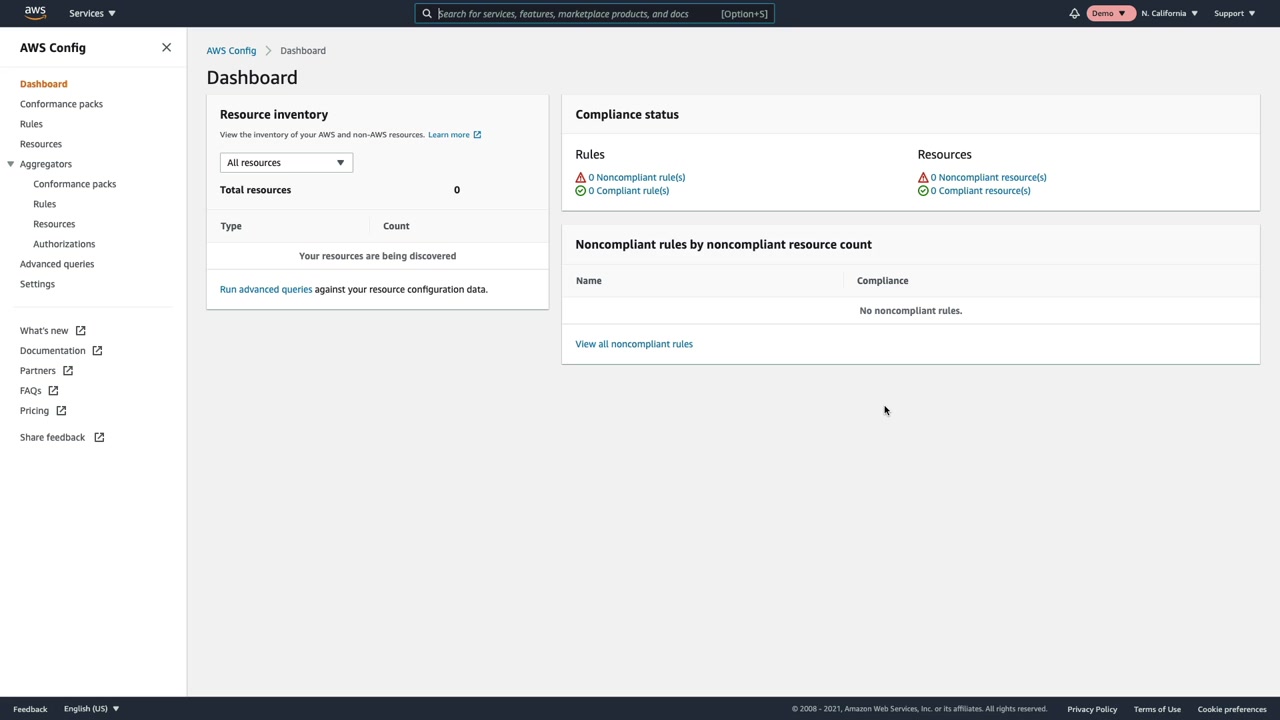Open Aggregators Conformance packs item
The height and width of the screenshot is (720, 1280).
coord(75,184)
